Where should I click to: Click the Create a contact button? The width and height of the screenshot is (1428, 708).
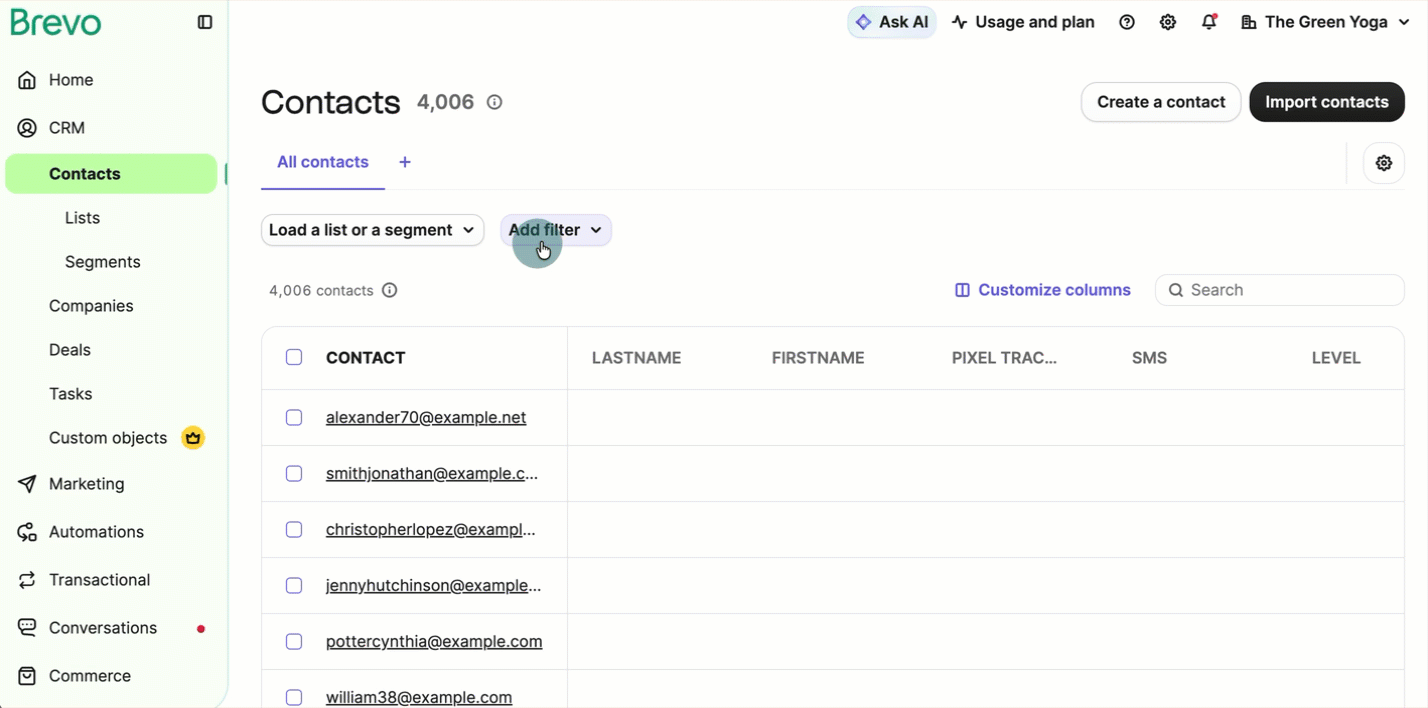1161,102
